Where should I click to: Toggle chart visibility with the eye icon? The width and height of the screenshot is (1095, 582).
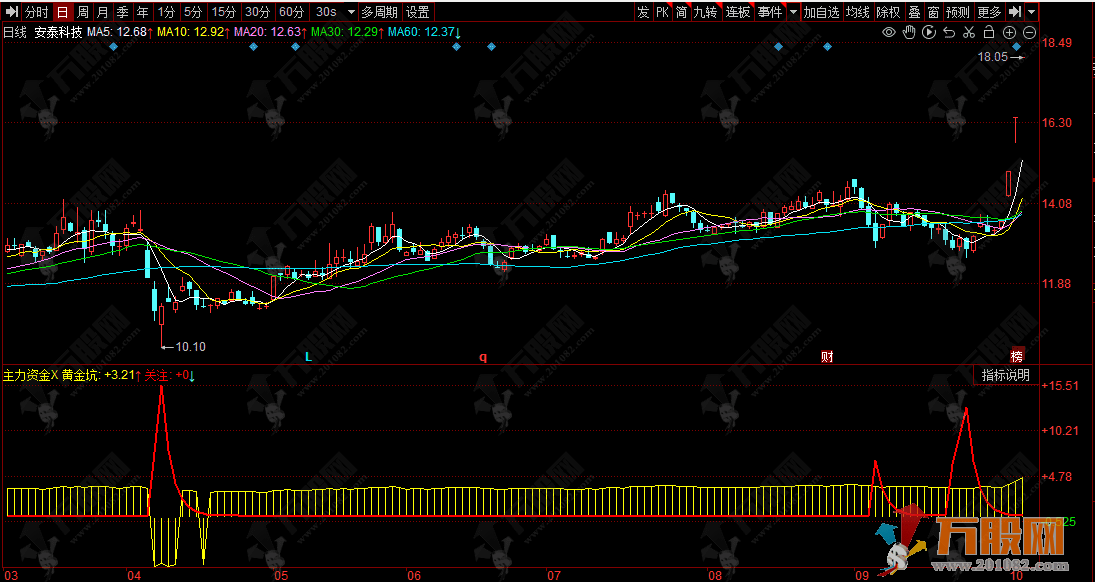pos(888,33)
